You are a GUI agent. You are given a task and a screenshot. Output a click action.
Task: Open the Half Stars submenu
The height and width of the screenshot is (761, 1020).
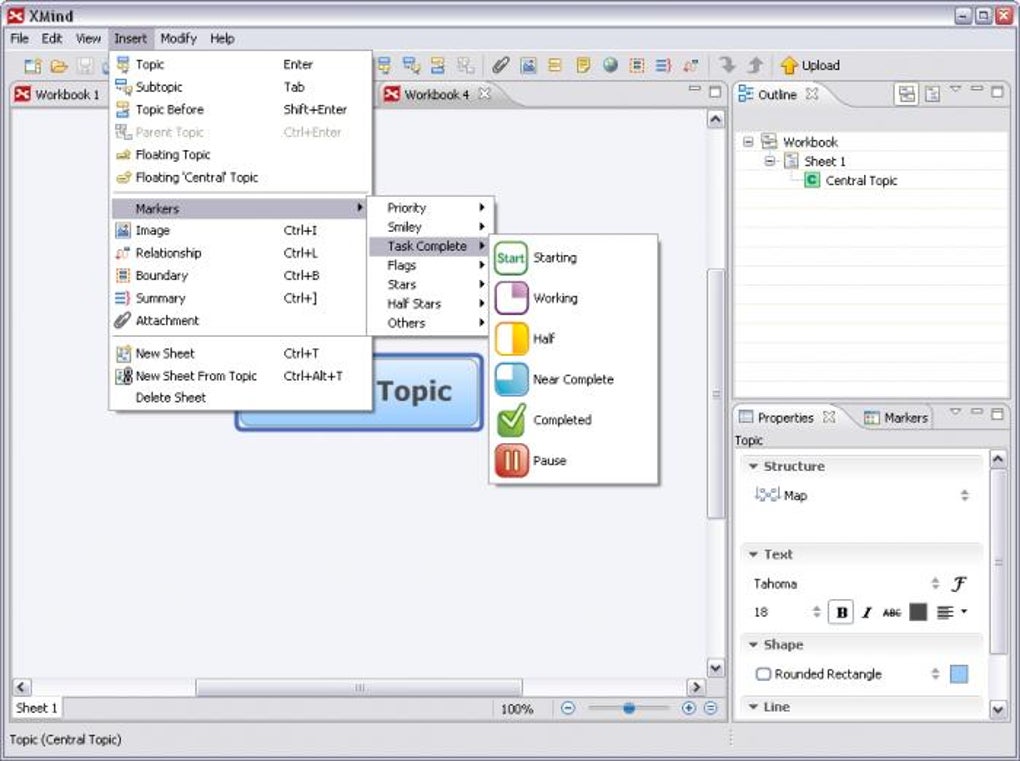point(431,304)
